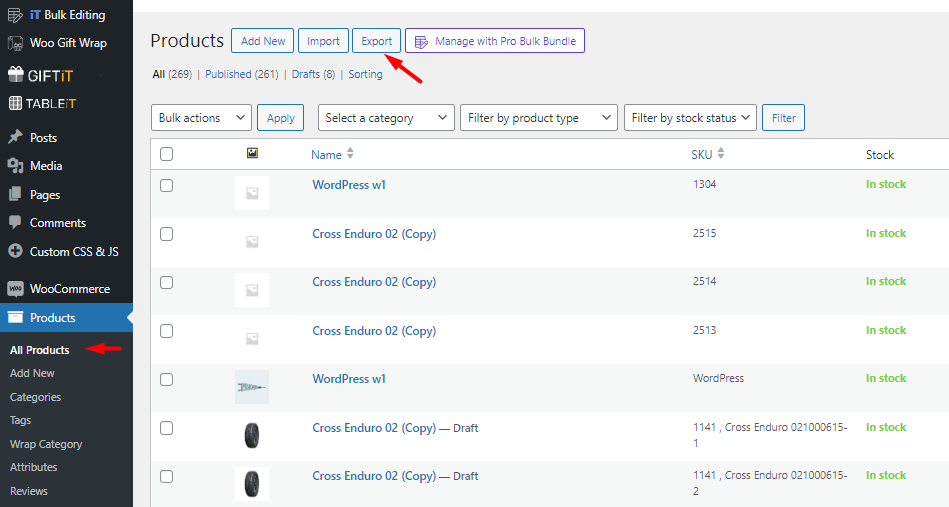Open the Select a category dropdown

pos(386,117)
